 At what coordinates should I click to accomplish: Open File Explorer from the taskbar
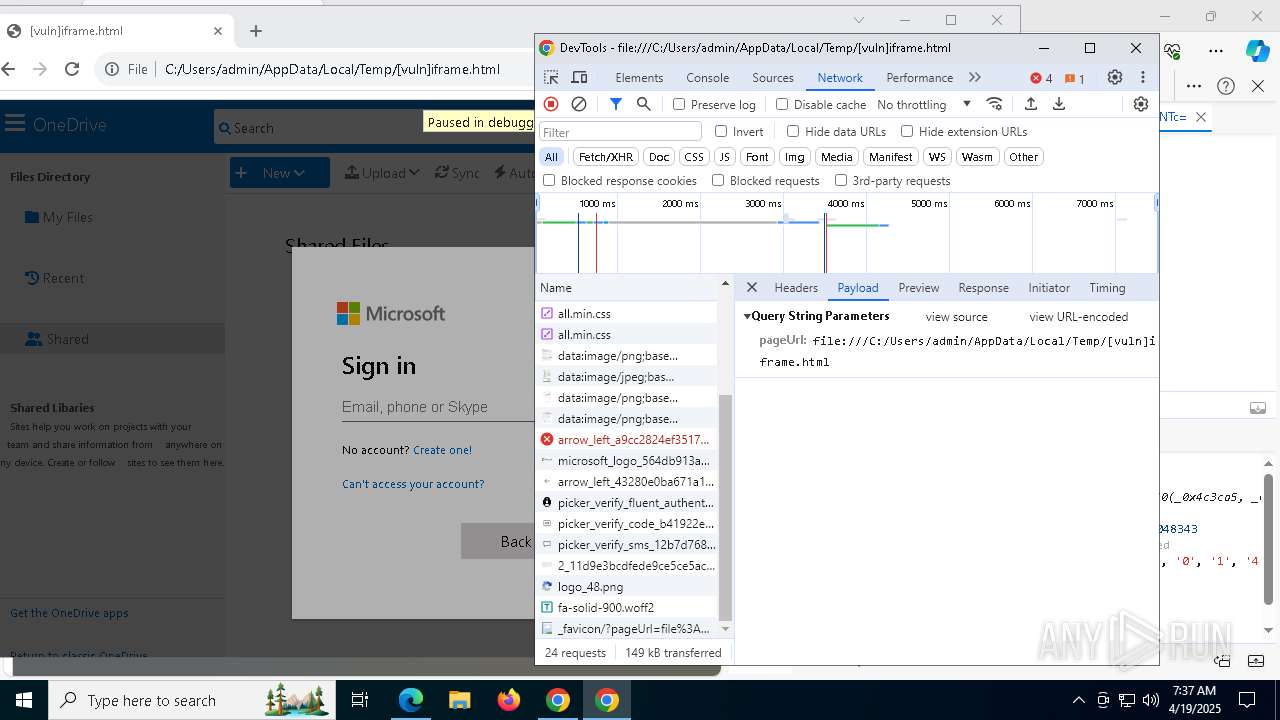pos(459,700)
